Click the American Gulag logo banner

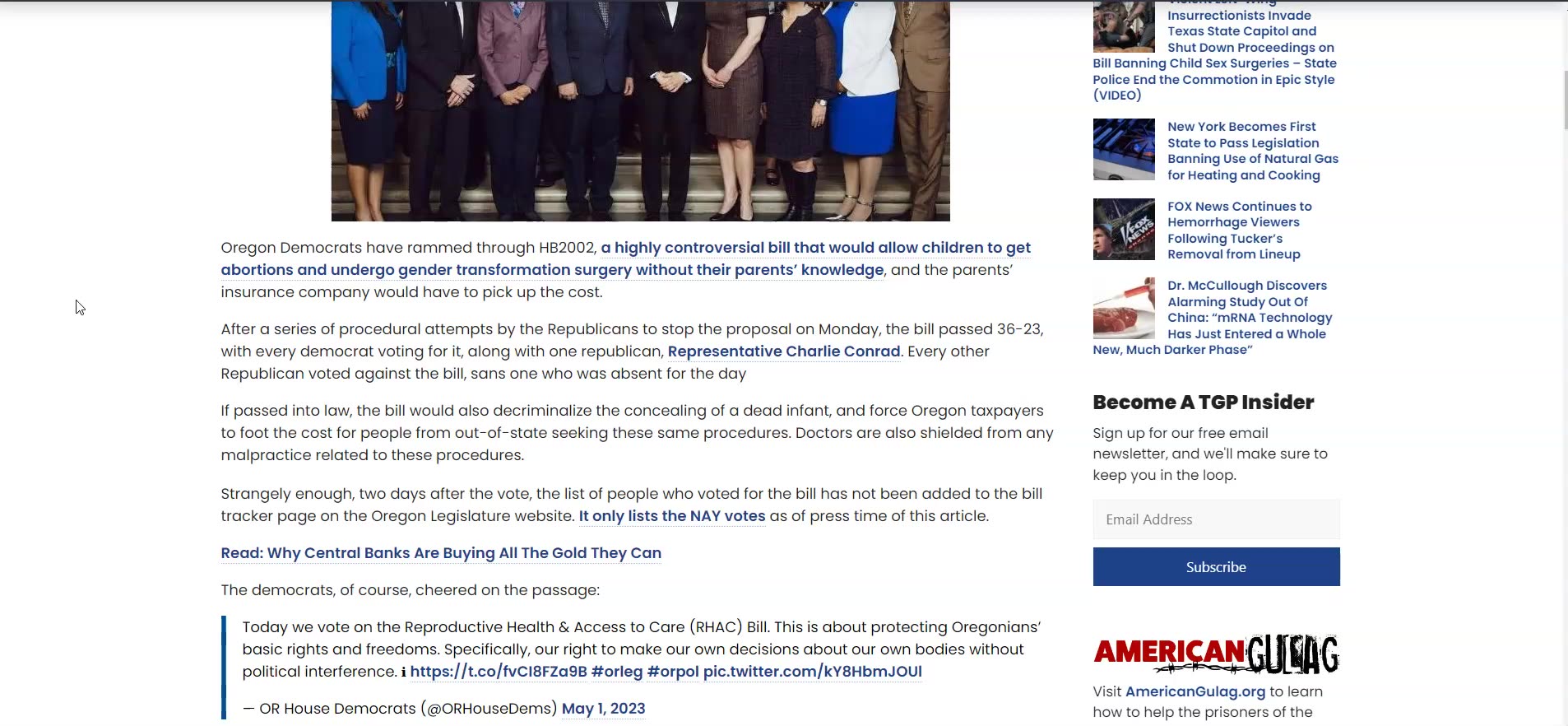[x=1215, y=654]
